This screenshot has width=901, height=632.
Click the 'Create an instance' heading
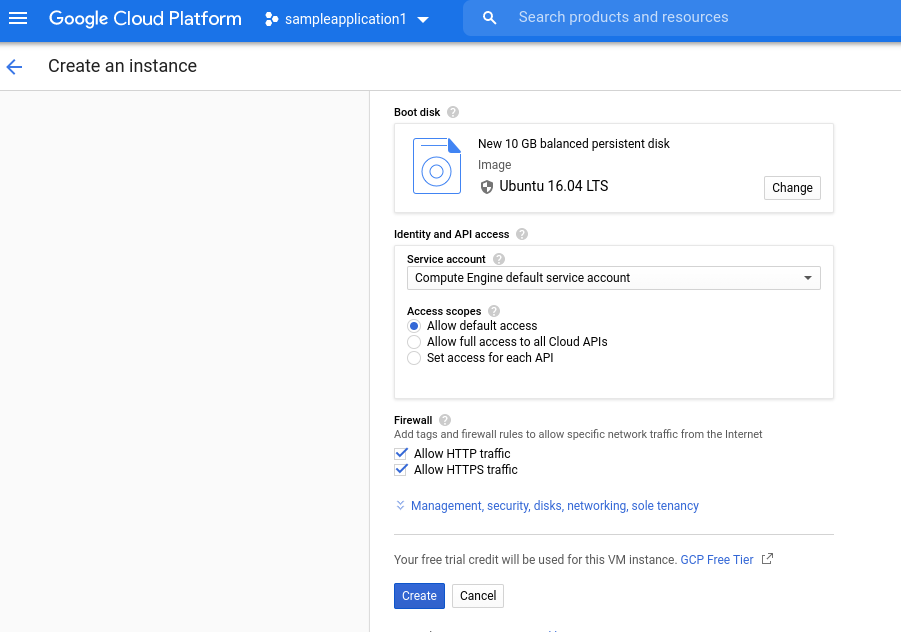(122, 66)
